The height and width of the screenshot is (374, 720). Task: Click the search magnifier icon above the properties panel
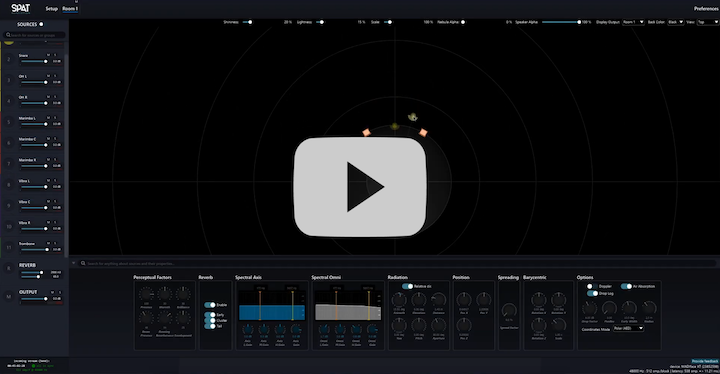83,263
